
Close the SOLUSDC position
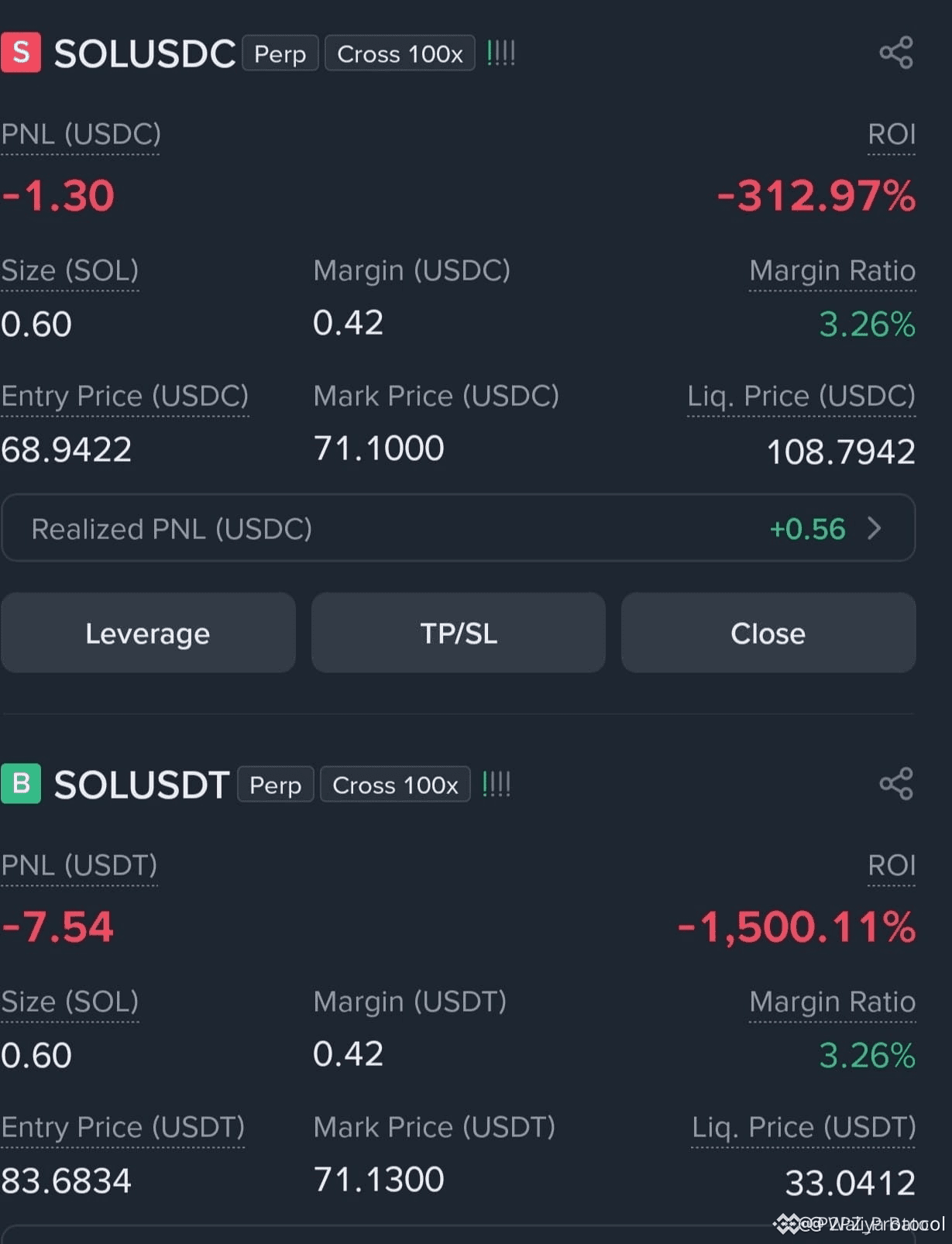(768, 633)
